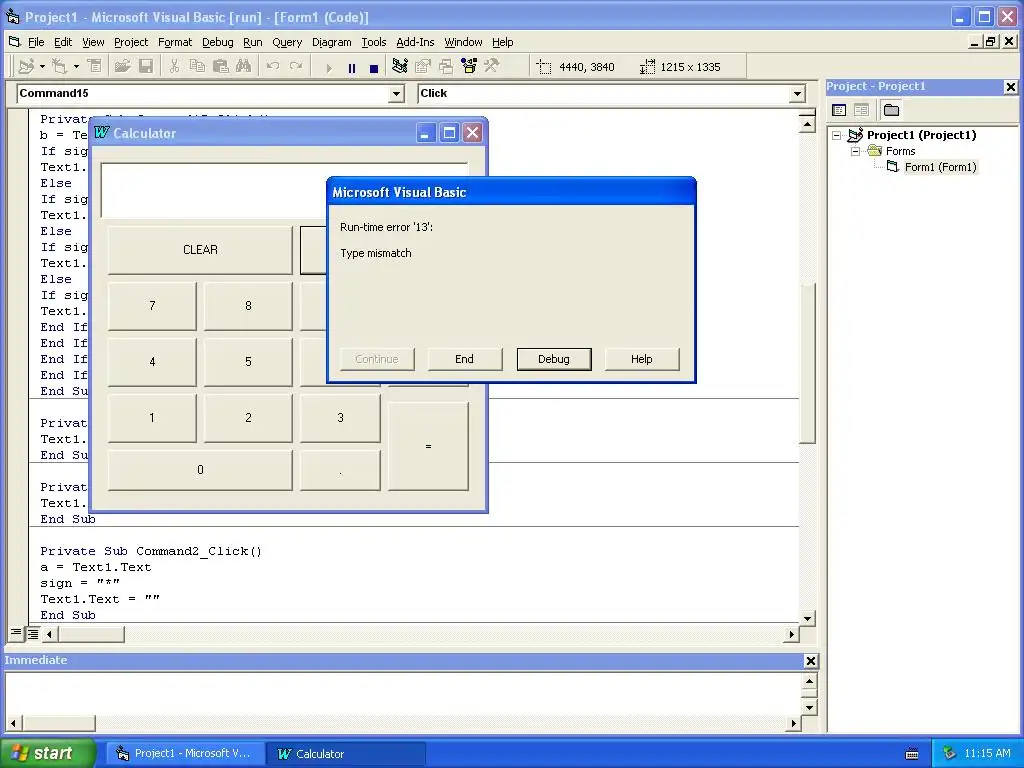Click the Open Project folder icon
Screen dimensions: 1024x768
(x=122, y=67)
